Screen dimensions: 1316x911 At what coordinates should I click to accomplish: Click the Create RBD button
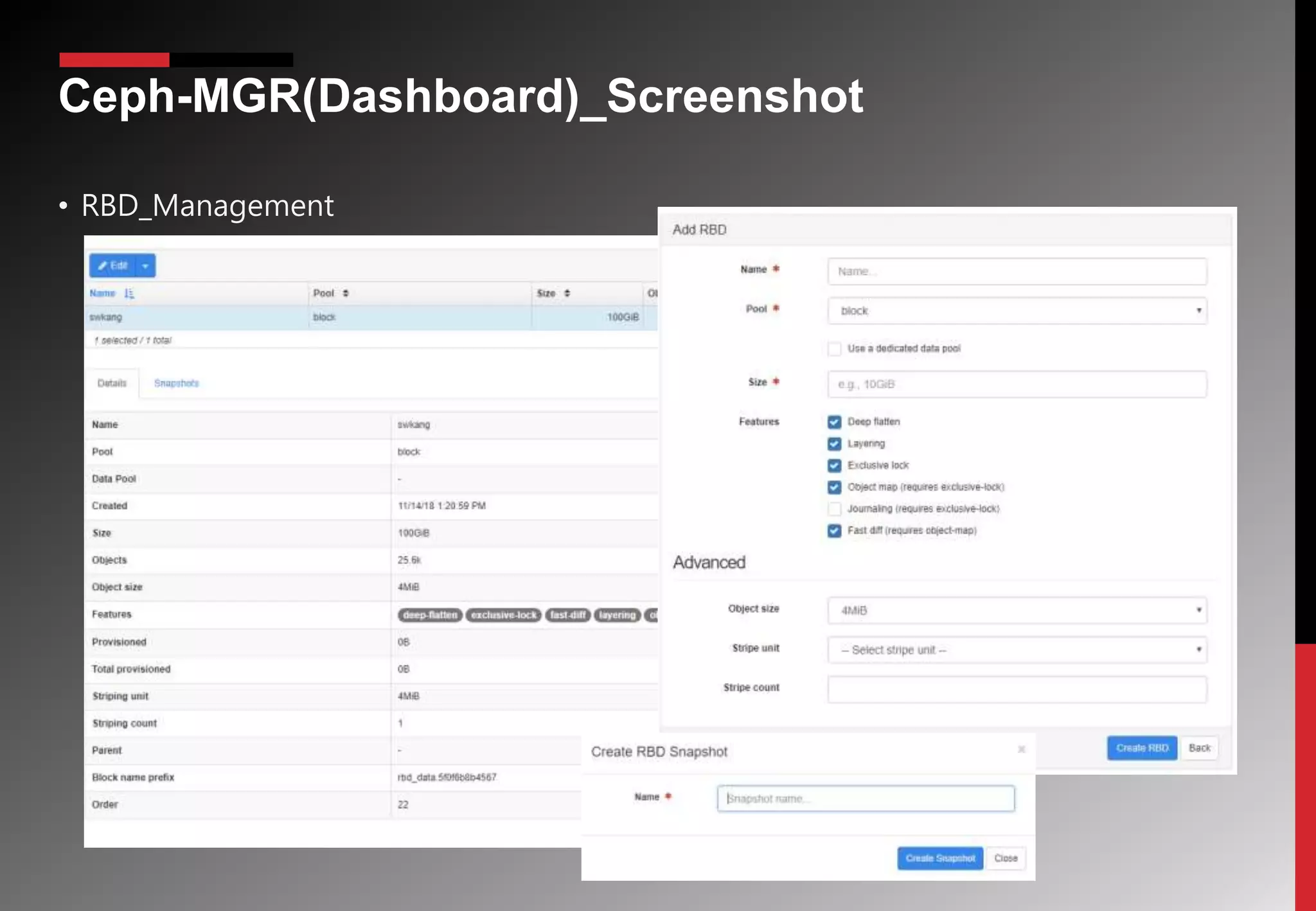[1141, 748]
